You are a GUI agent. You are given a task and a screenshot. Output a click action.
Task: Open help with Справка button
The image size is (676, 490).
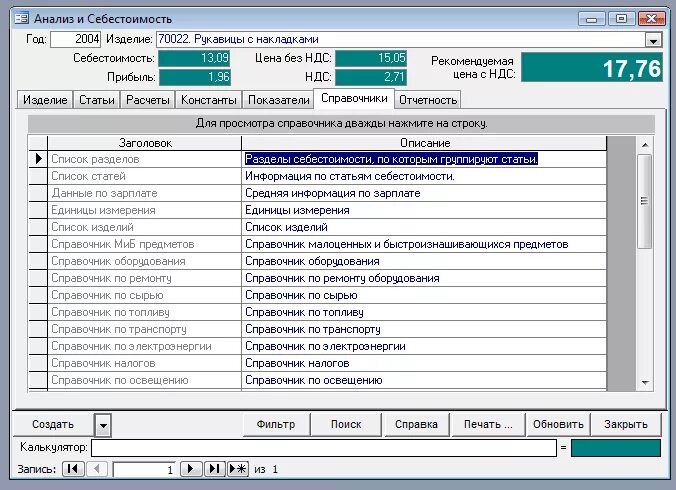tap(416, 424)
